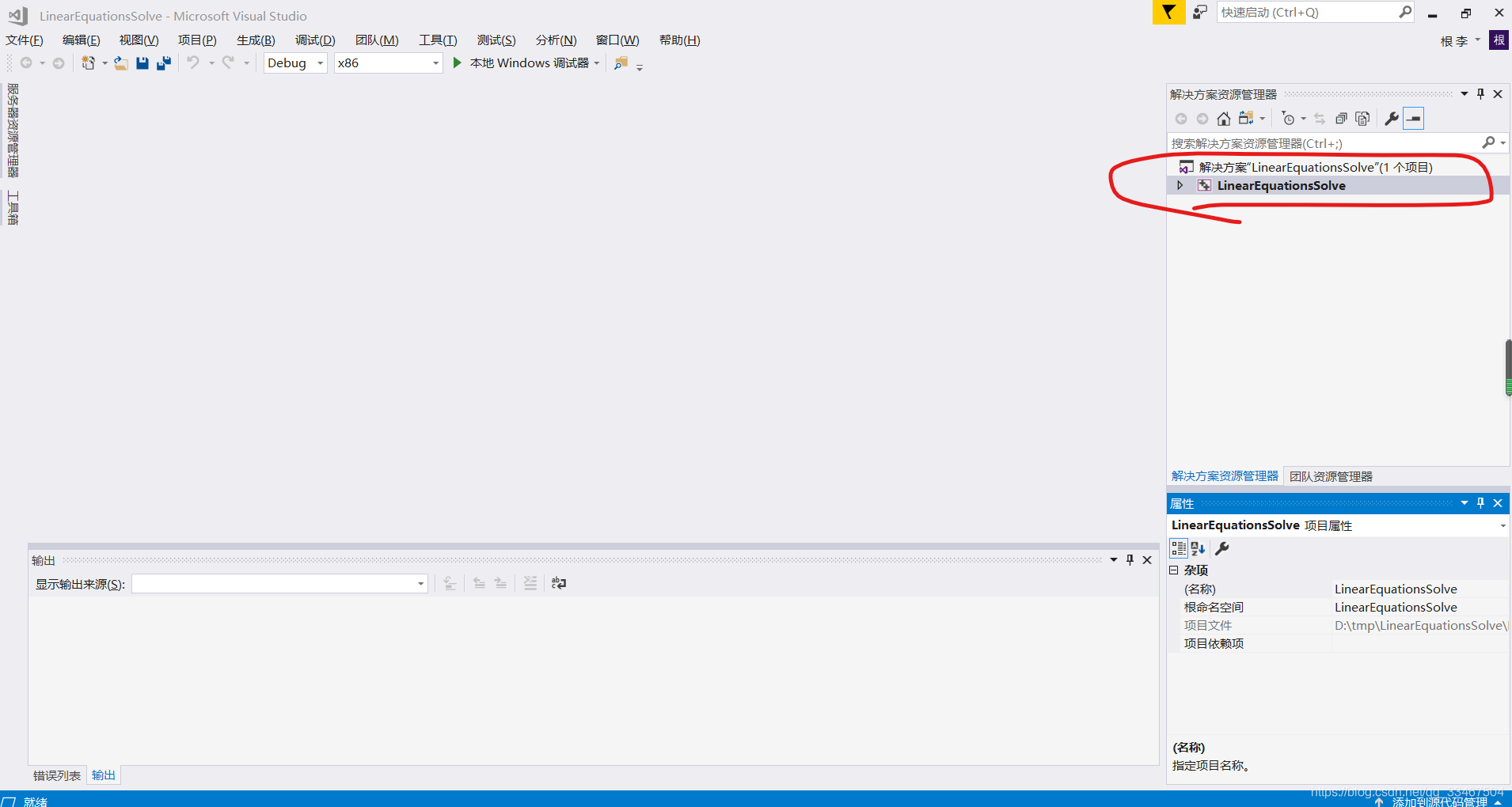Click the Solution Explorer Home icon
This screenshot has width=1512, height=807.
coord(1224,119)
